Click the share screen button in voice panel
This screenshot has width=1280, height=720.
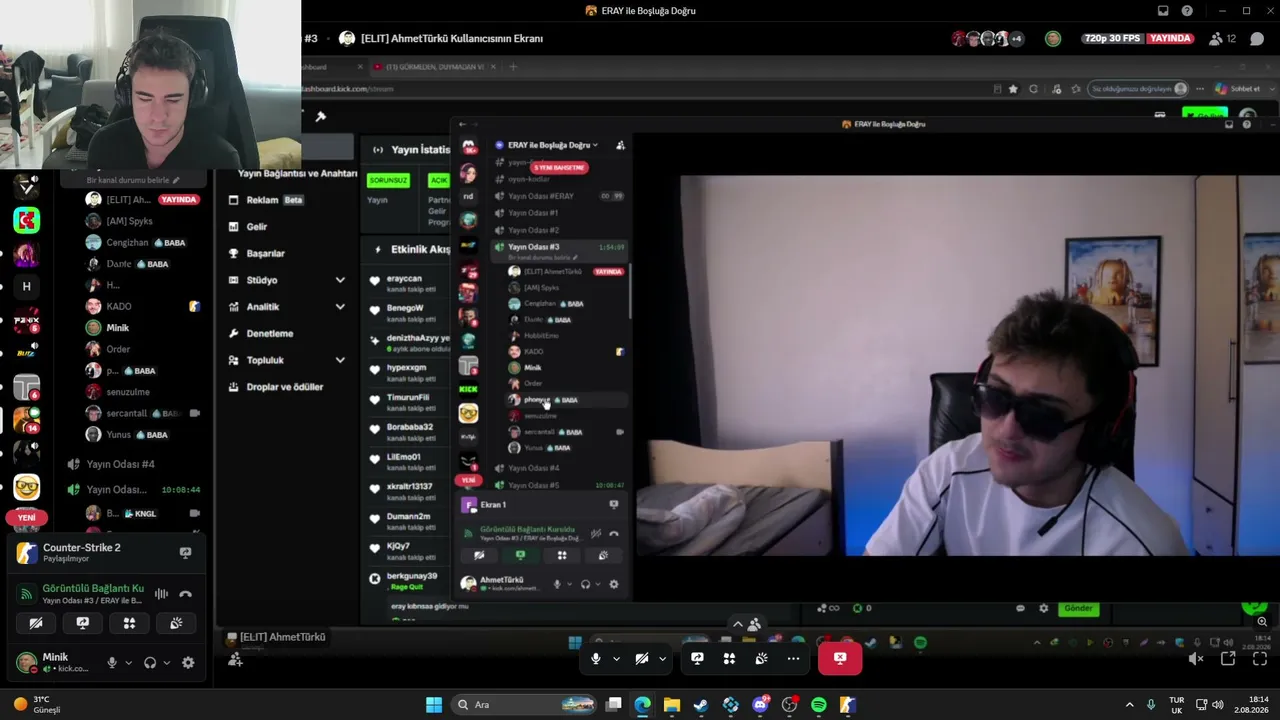(x=83, y=623)
